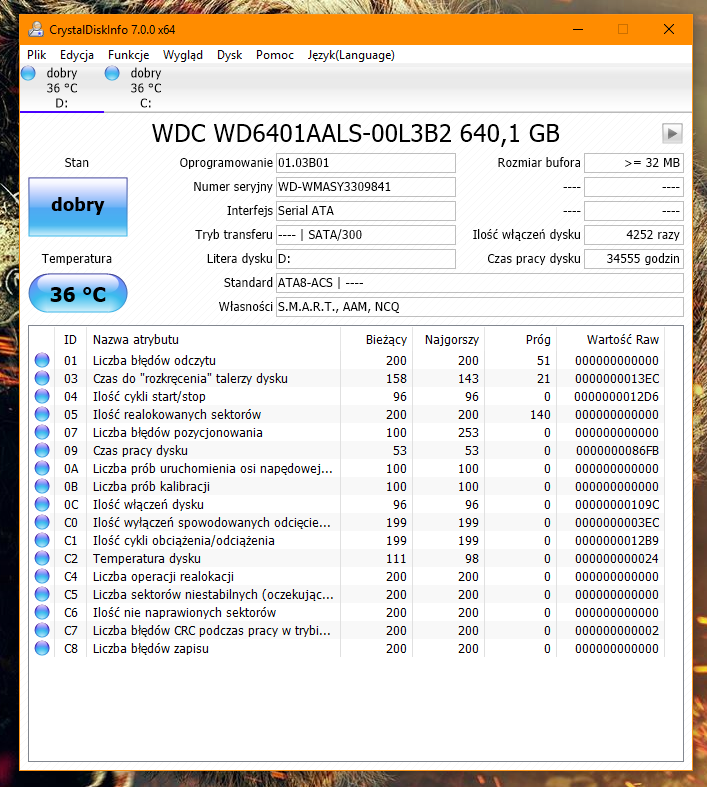Click the power-on hours field 34555 godzin

coord(634,259)
